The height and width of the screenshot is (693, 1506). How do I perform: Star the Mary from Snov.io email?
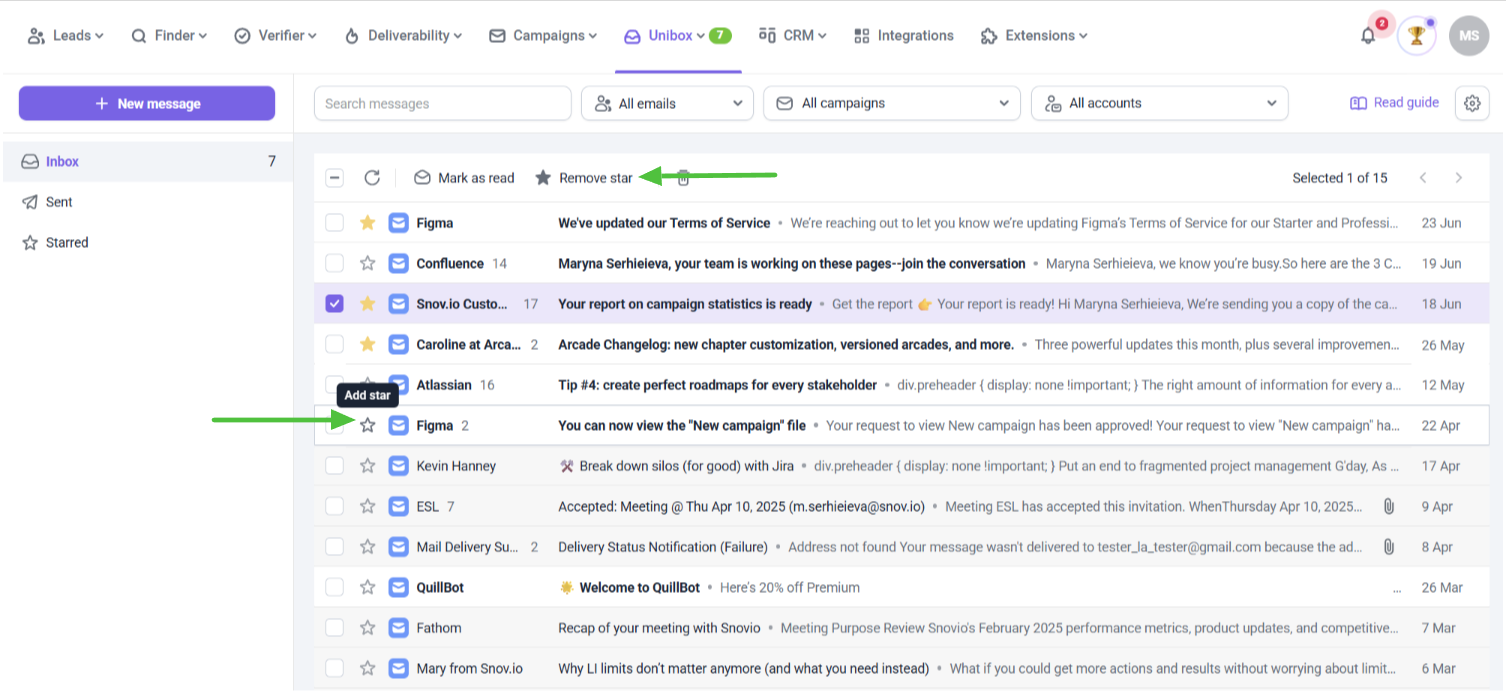pyautogui.click(x=367, y=668)
